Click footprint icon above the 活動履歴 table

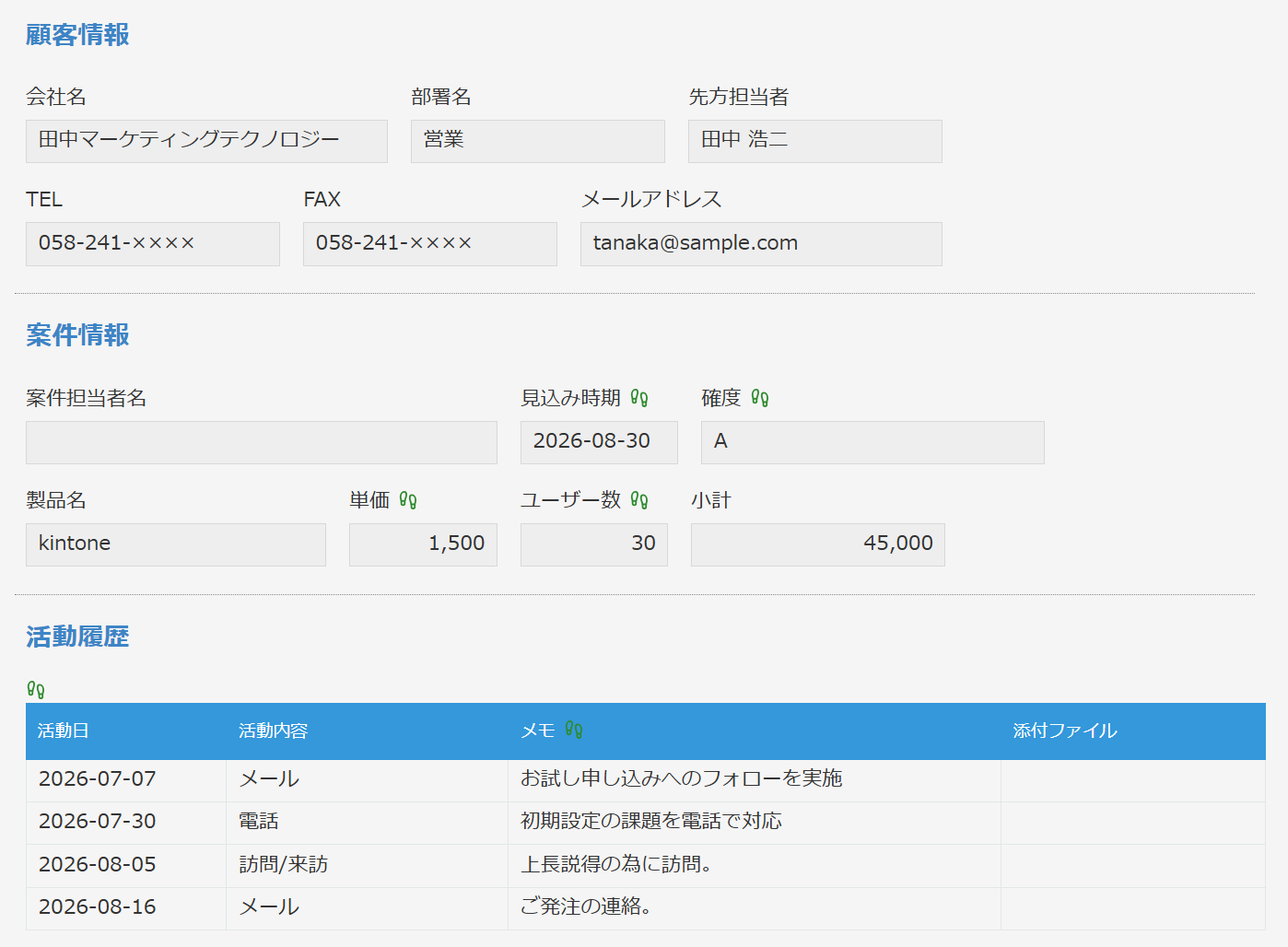click(36, 690)
